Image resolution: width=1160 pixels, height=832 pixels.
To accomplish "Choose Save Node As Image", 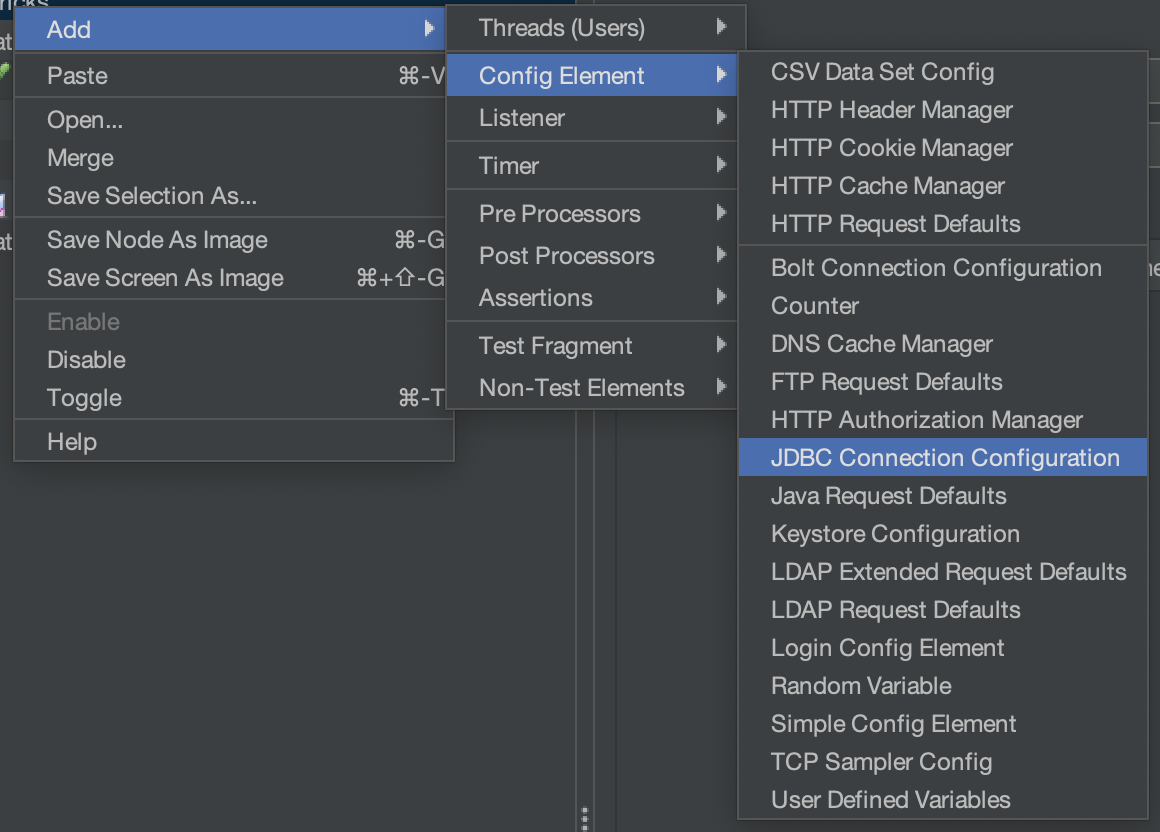I will pyautogui.click(x=234, y=240).
